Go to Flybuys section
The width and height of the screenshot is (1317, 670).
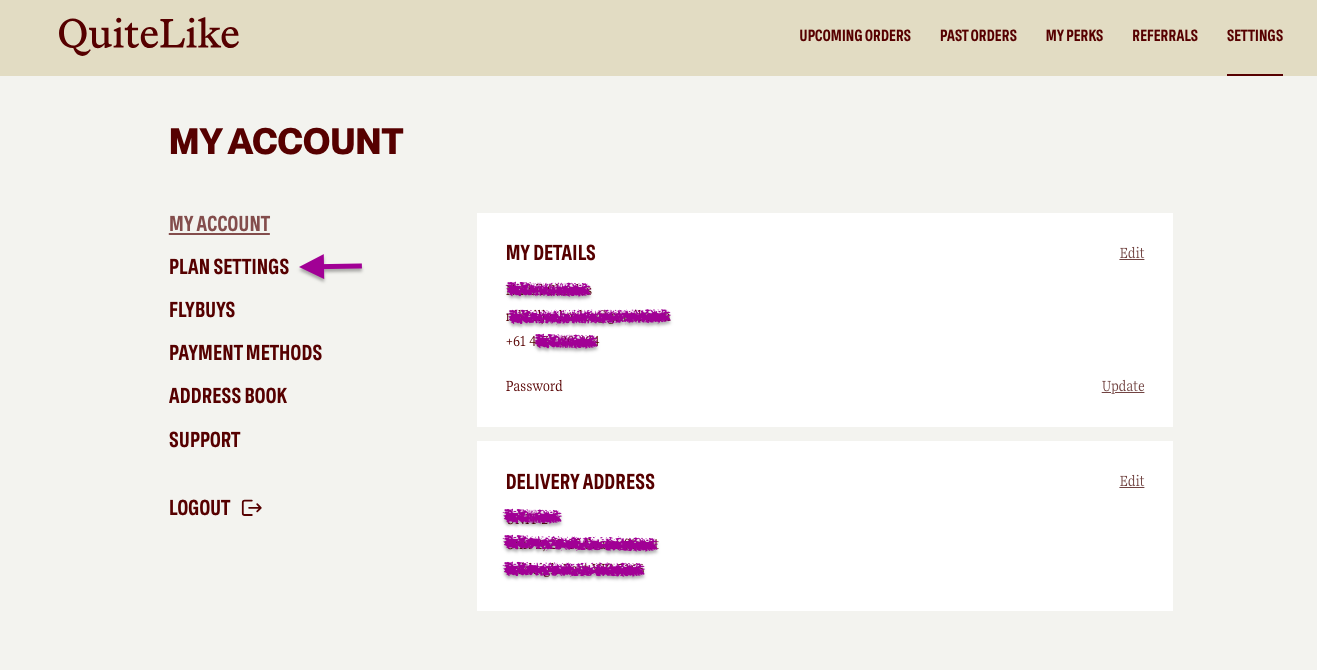tap(202, 310)
